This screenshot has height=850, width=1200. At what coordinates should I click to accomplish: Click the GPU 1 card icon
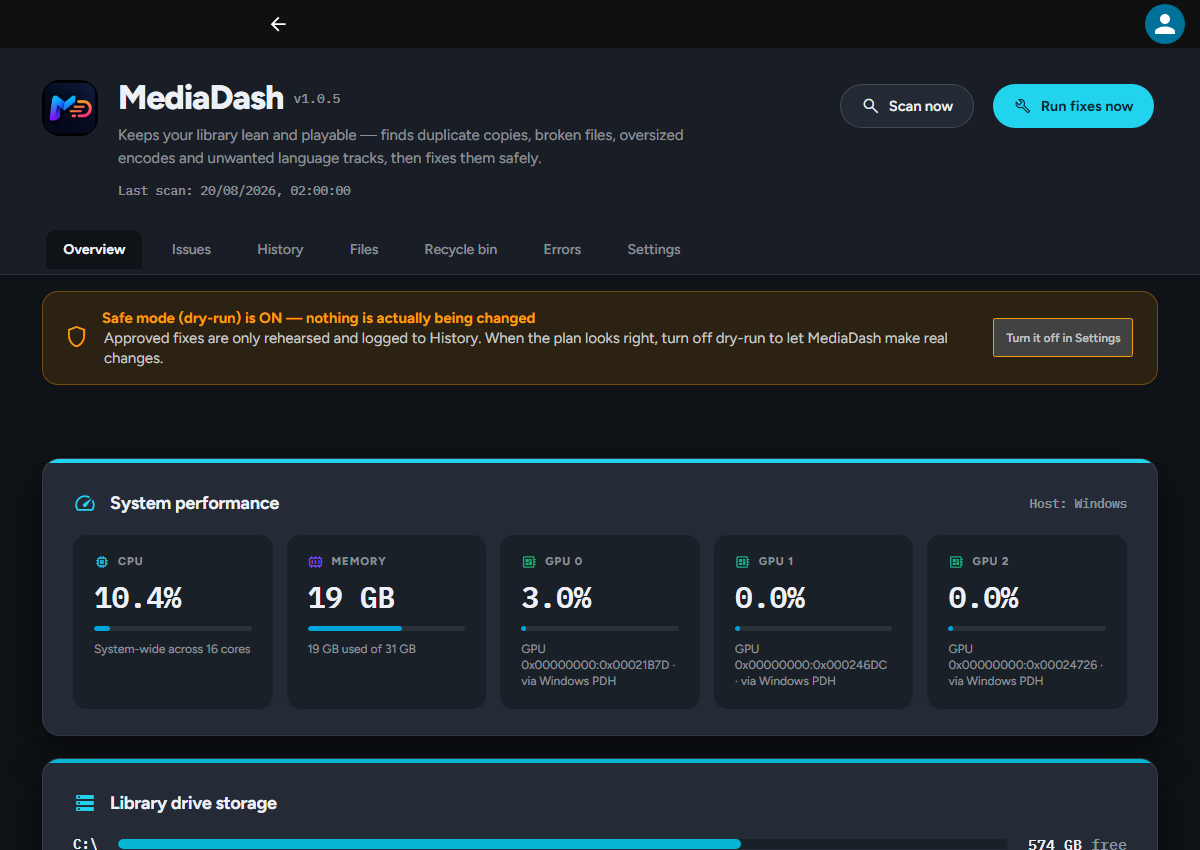742,562
